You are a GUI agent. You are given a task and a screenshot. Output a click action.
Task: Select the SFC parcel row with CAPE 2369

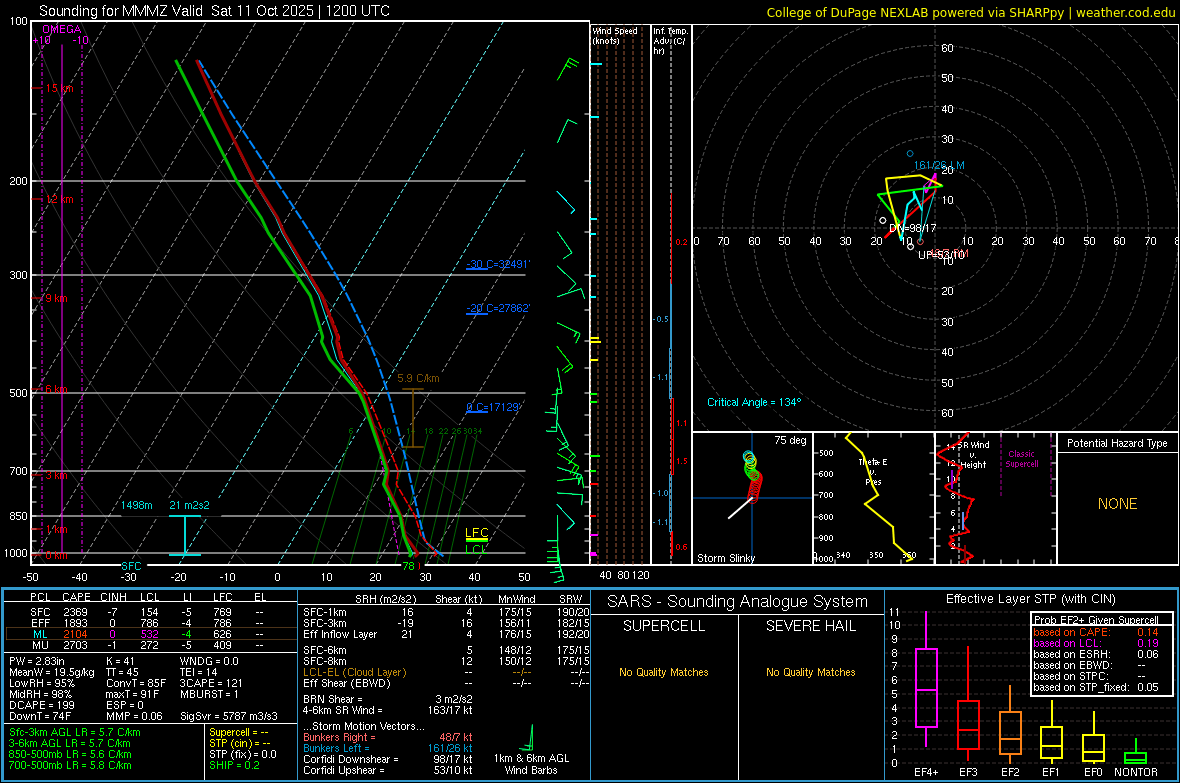click(x=150, y=612)
